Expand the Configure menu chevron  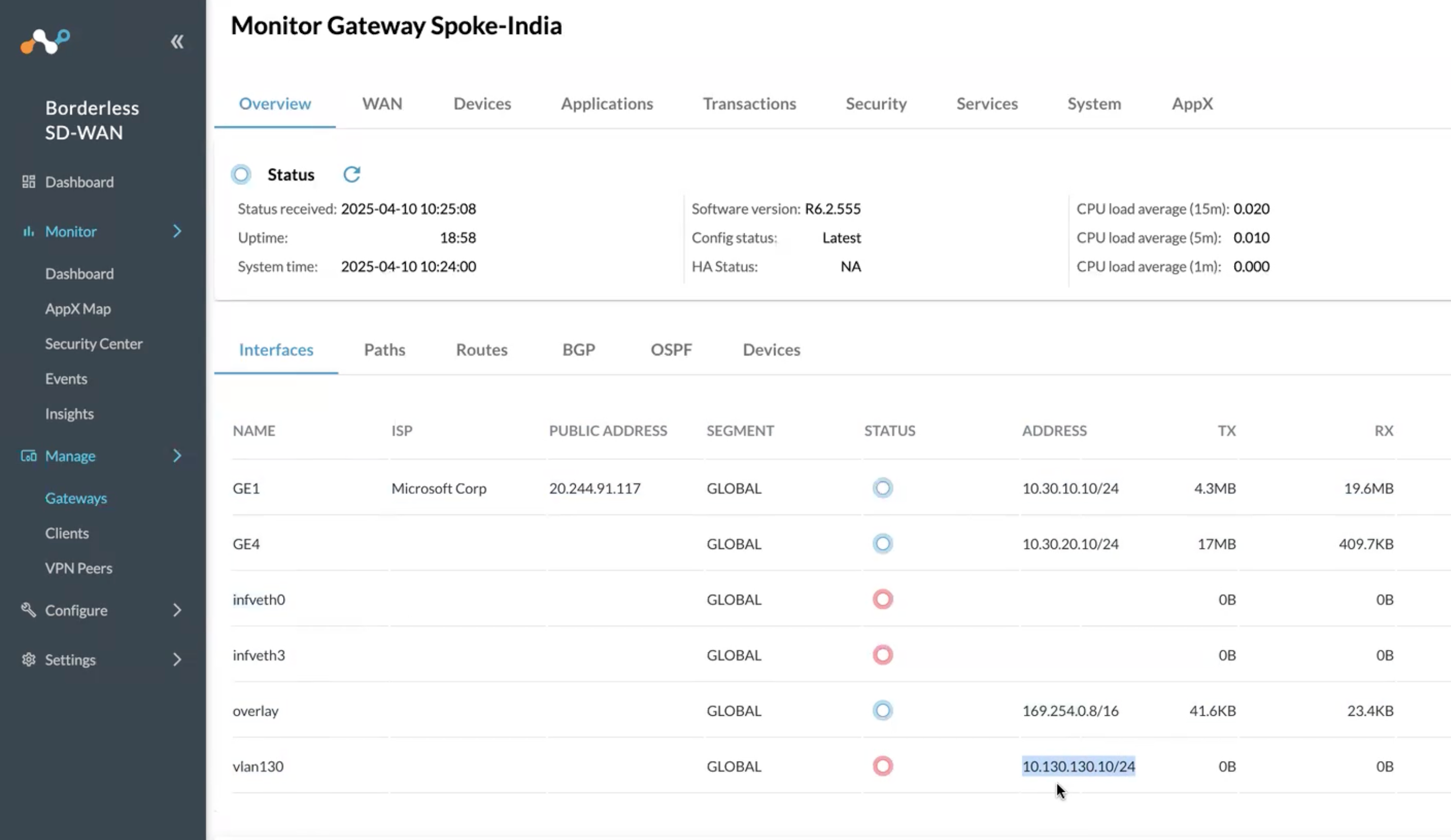tap(178, 610)
